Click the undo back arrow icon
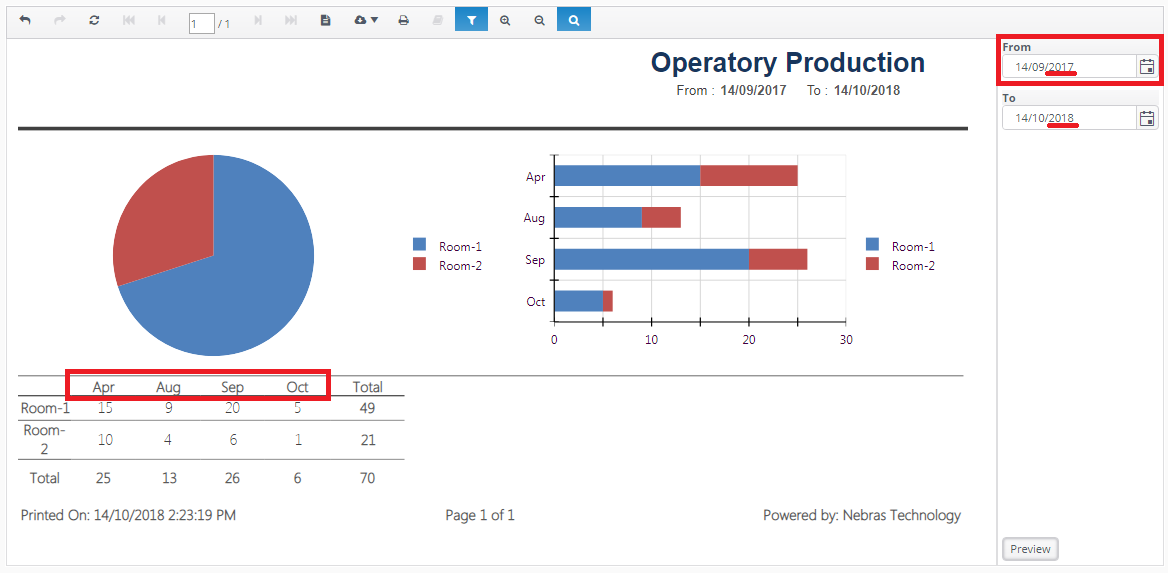The height and width of the screenshot is (573, 1168). point(25,20)
